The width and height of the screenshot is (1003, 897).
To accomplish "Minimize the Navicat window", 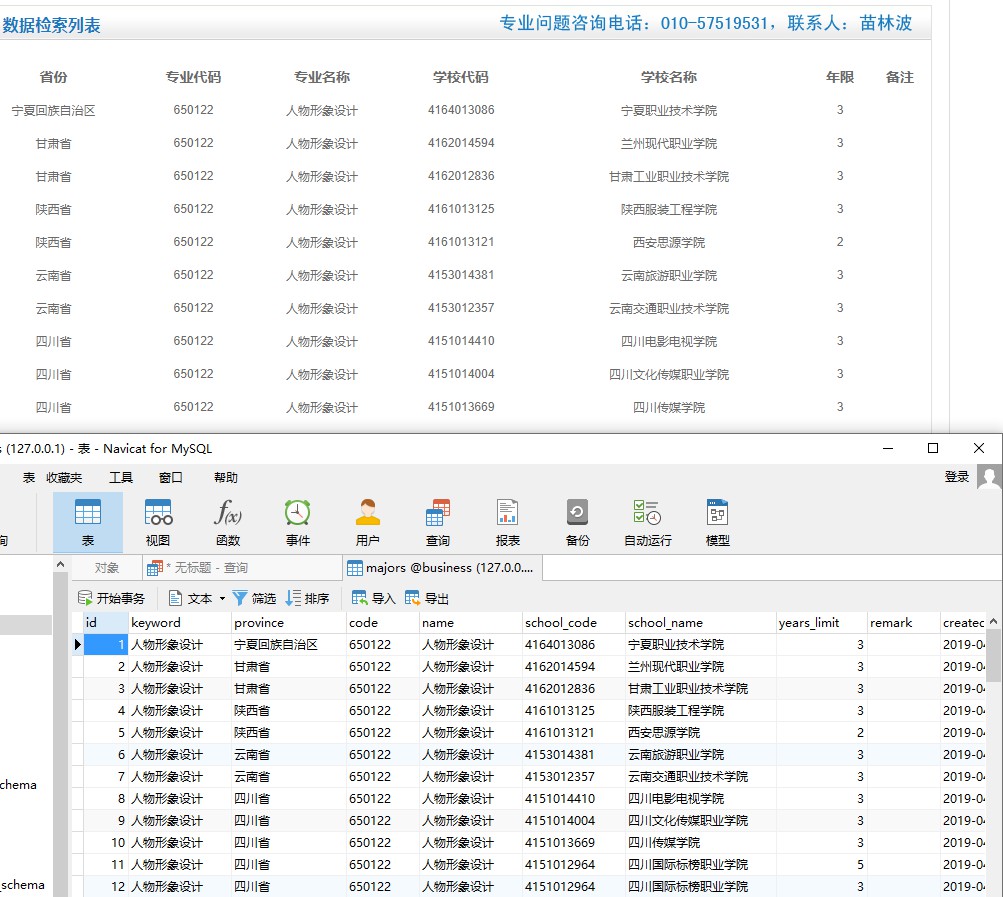I will coord(888,448).
